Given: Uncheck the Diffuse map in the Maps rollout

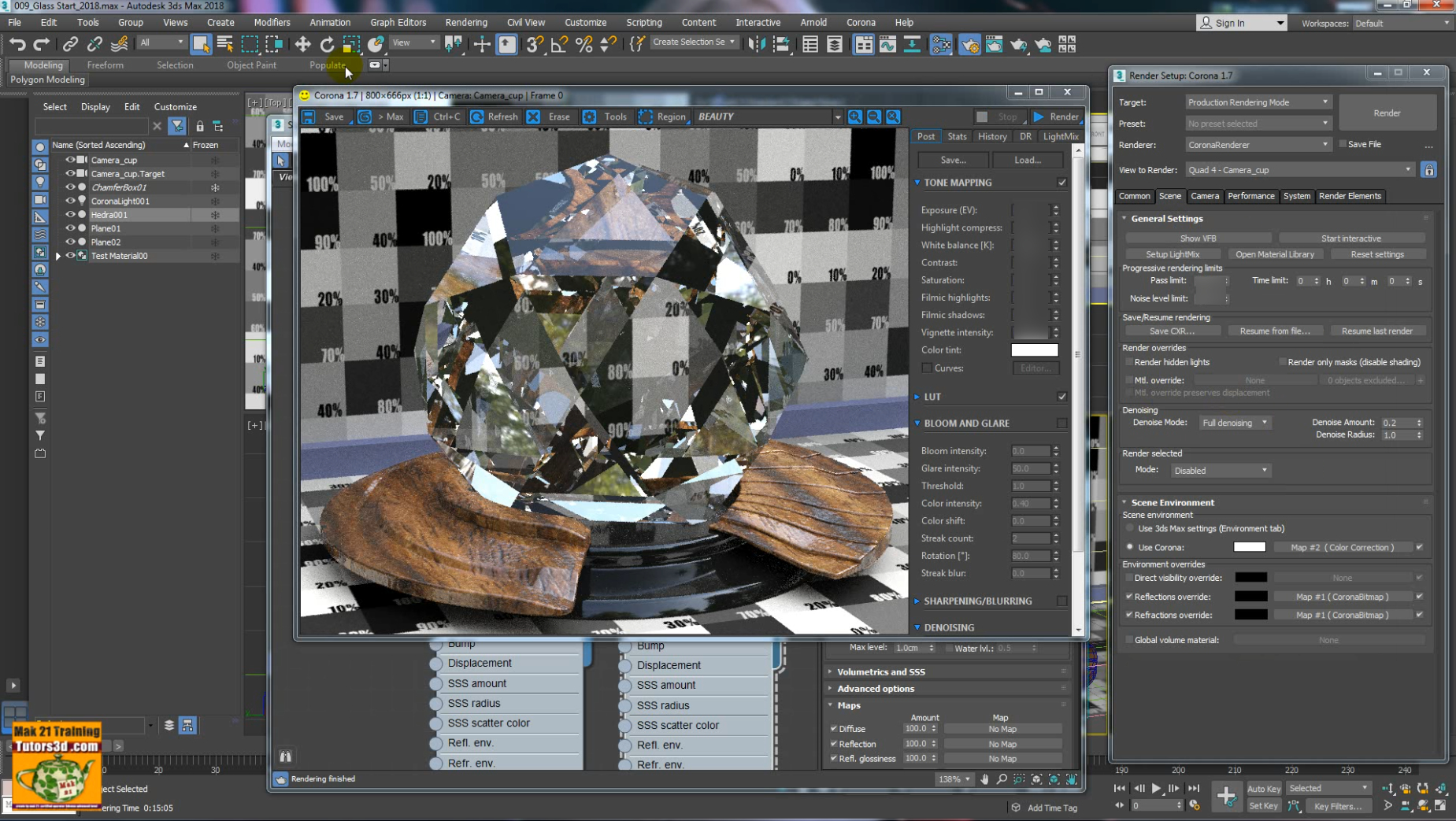Looking at the screenshot, I should [x=834, y=728].
